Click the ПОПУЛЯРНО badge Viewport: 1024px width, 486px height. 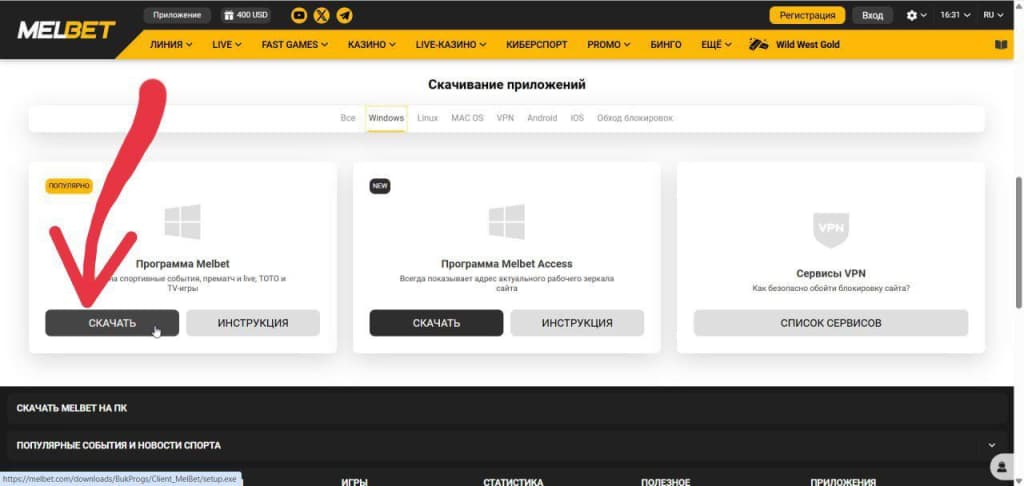(69, 186)
